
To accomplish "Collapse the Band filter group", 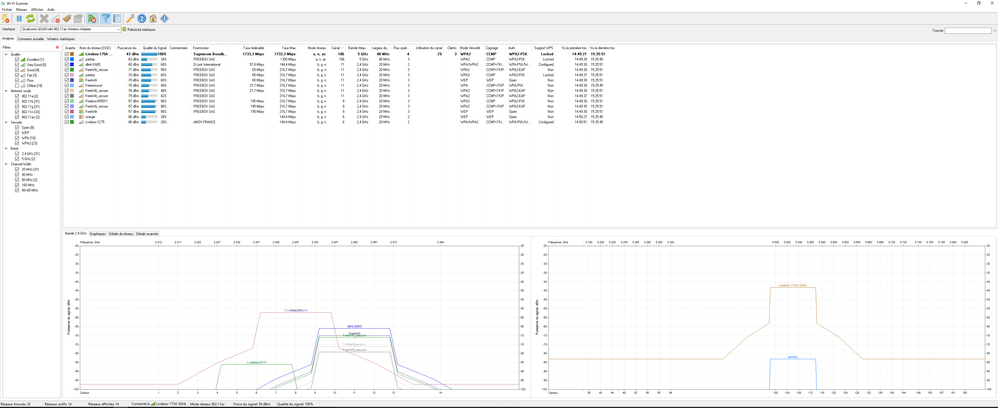I will point(6,148).
